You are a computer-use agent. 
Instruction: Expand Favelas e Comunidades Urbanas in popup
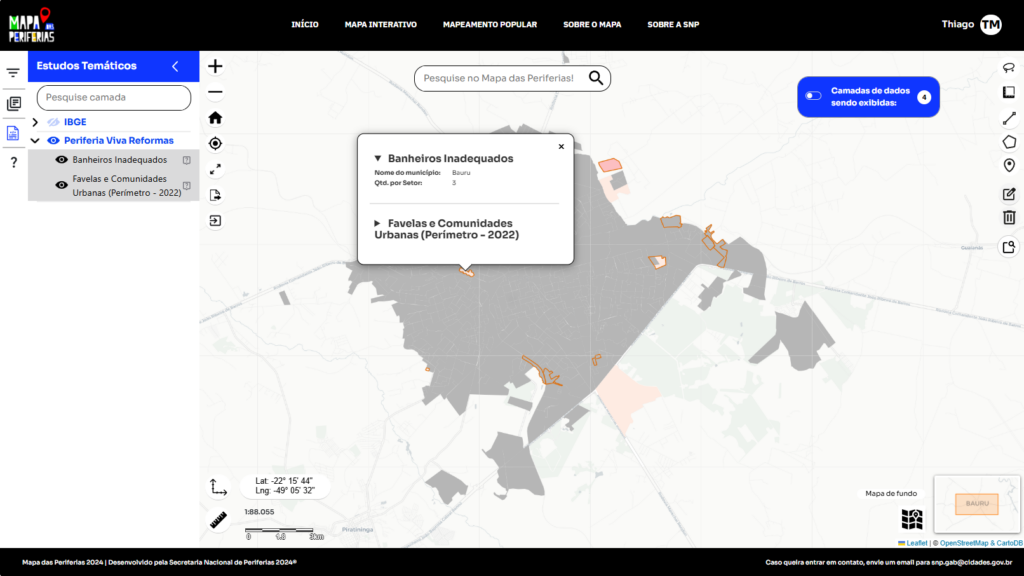click(378, 223)
